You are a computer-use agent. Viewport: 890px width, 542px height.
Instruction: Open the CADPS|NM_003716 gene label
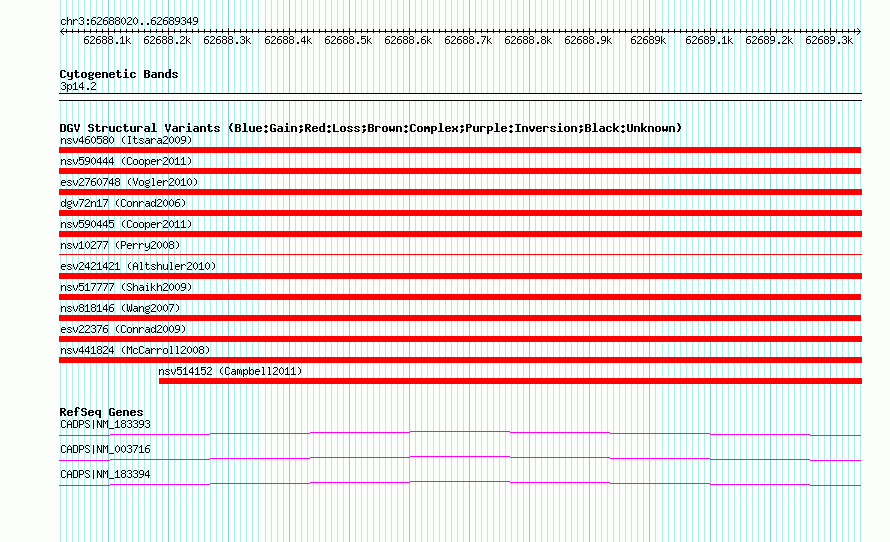106,449
